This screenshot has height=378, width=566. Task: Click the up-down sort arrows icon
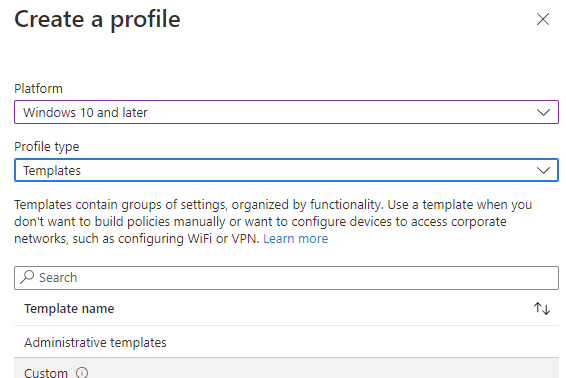(x=542, y=309)
